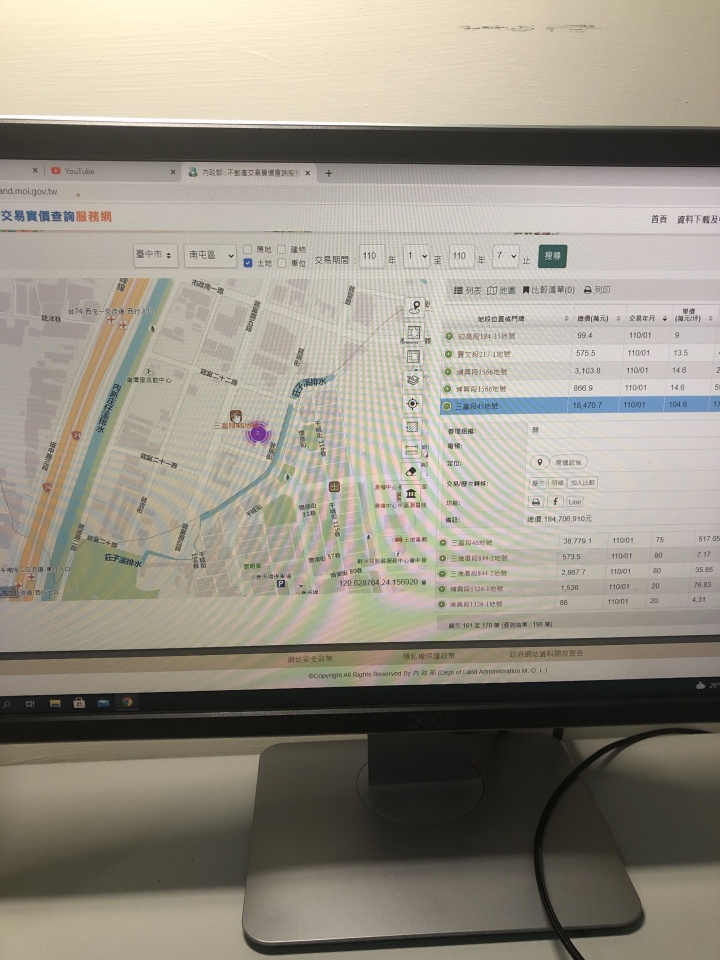Click the 周邊設施 nearby facilities button
Image resolution: width=720 pixels, height=960 pixels.
(569, 462)
